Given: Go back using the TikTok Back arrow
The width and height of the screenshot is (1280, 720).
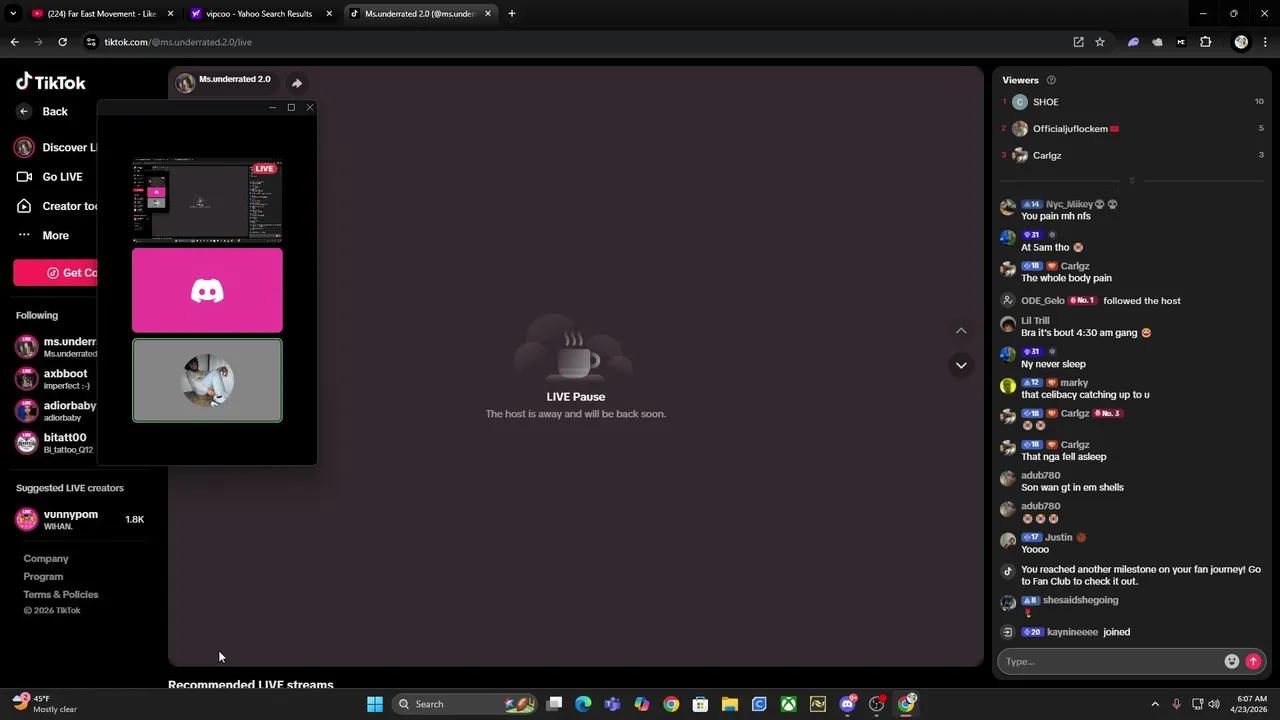Looking at the screenshot, I should pos(42,111).
